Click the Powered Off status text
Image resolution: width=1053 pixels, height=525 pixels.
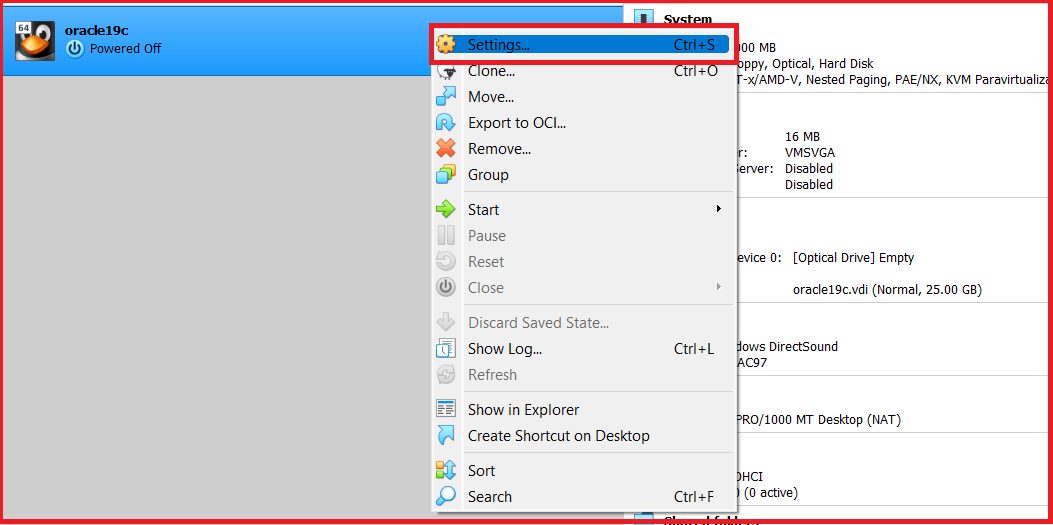[x=126, y=48]
